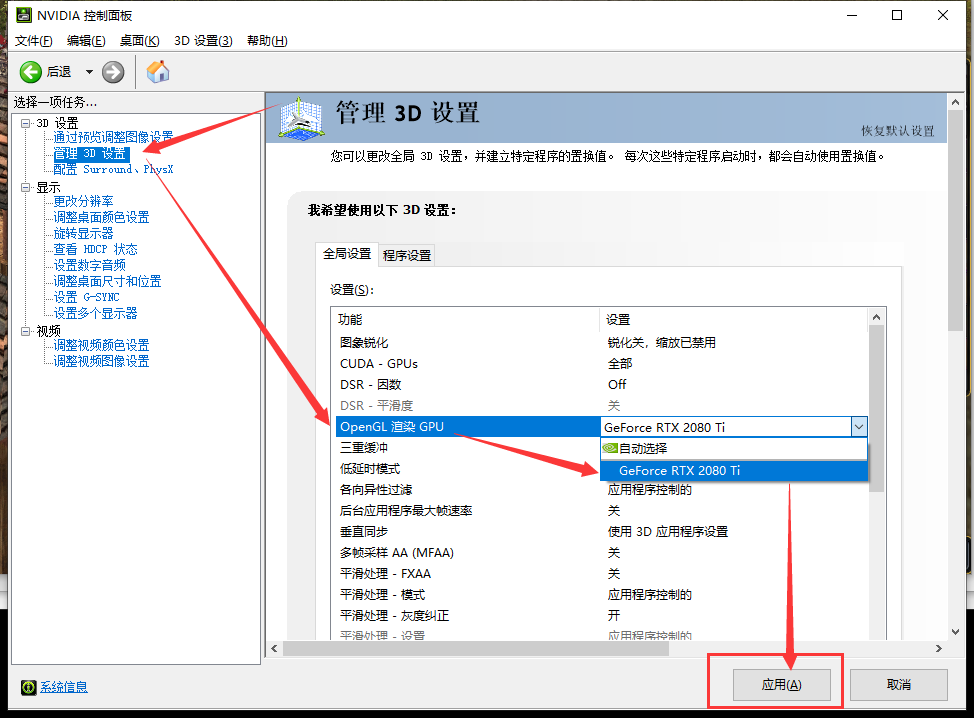The height and width of the screenshot is (718, 974).
Task: Click horizontal scrollbar right arrow
Action: coord(939,648)
